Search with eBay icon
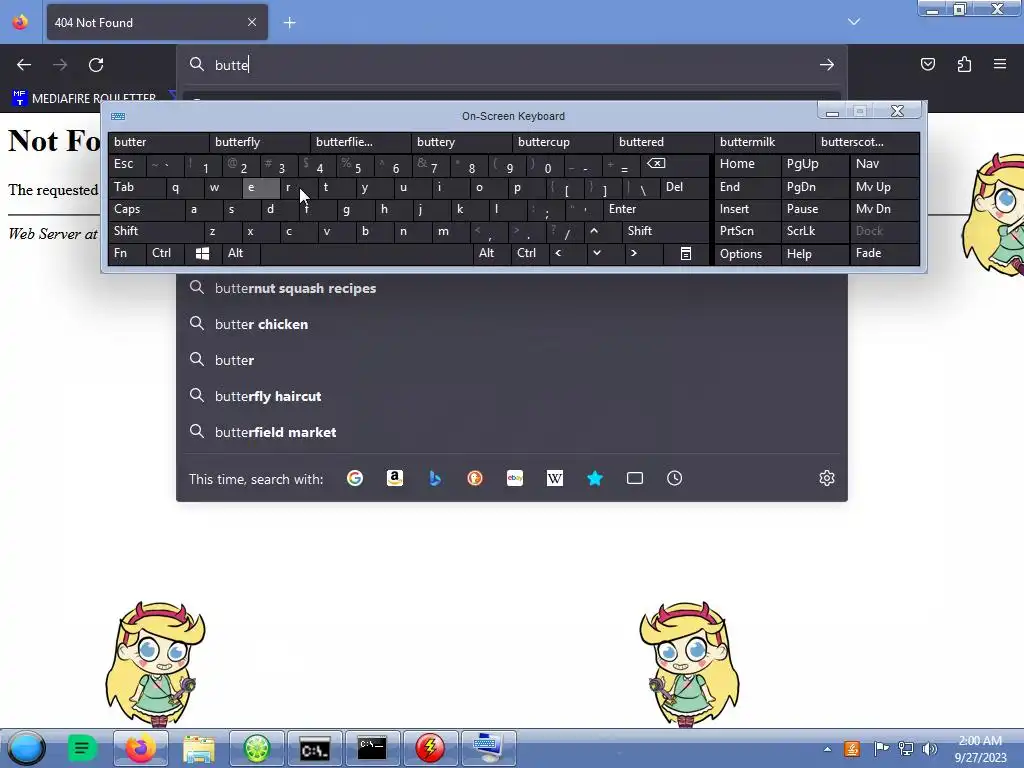The height and width of the screenshot is (768, 1024). 515,478
